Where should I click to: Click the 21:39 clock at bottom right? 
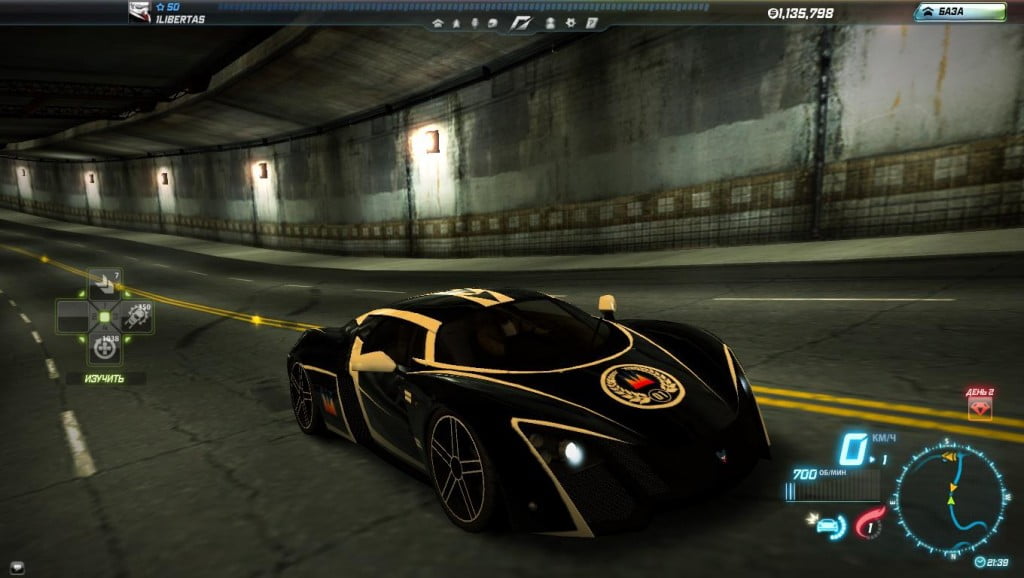(991, 562)
